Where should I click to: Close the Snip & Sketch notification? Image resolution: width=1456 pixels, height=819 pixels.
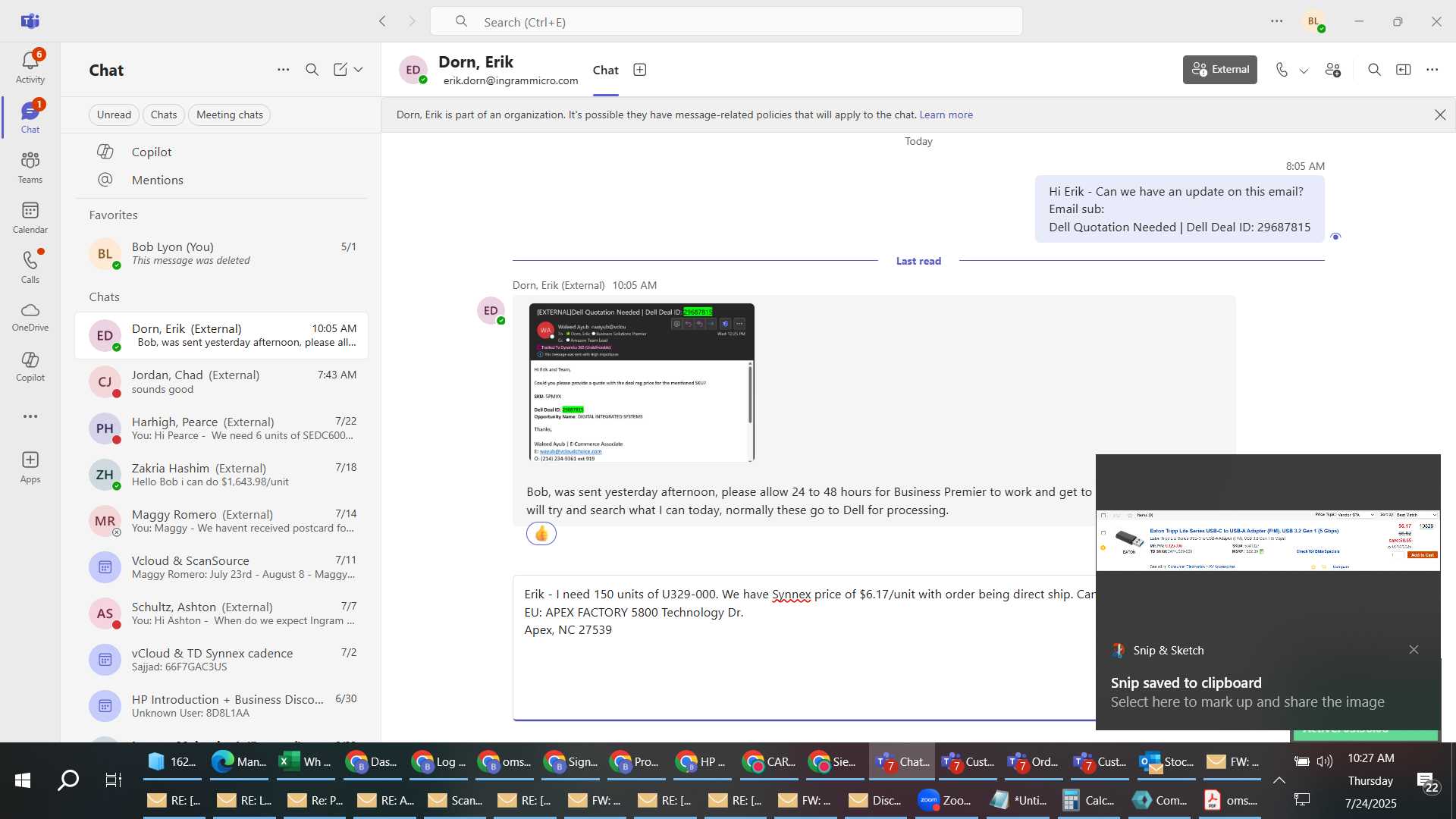pos(1414,650)
